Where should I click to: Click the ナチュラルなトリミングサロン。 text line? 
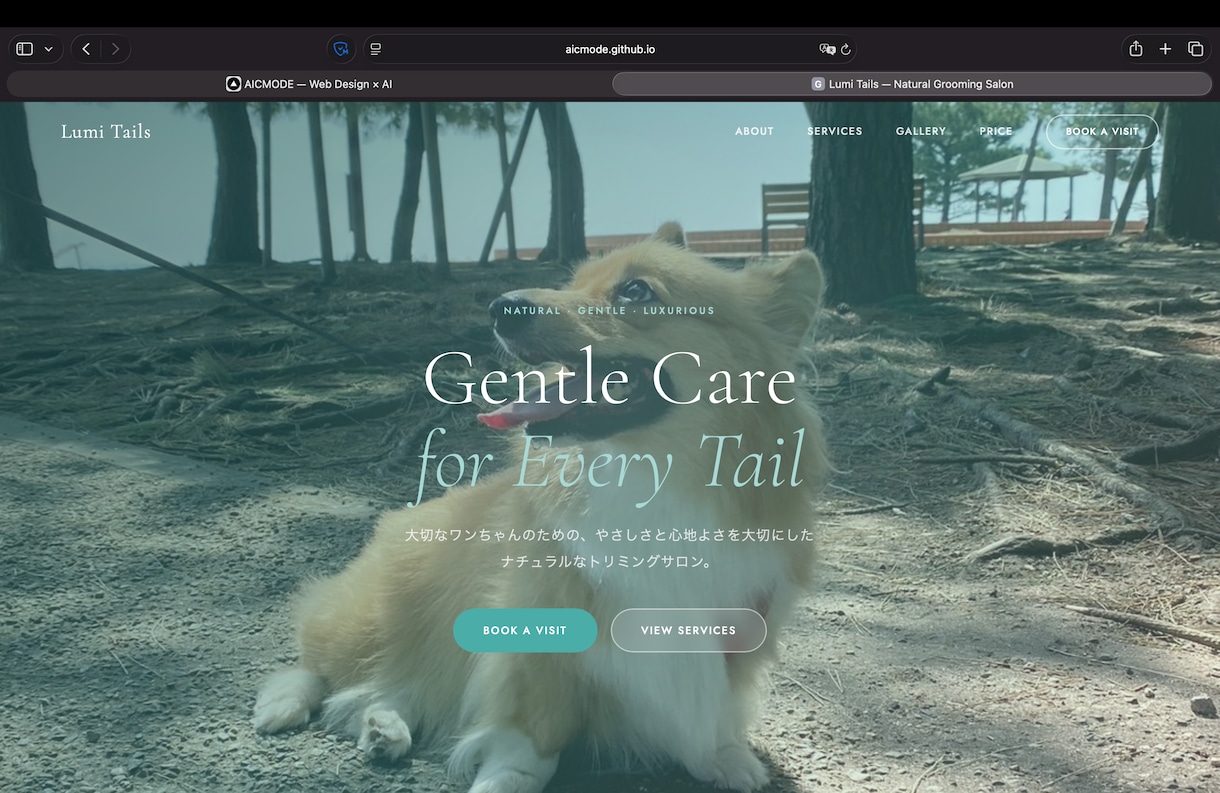pos(609,562)
